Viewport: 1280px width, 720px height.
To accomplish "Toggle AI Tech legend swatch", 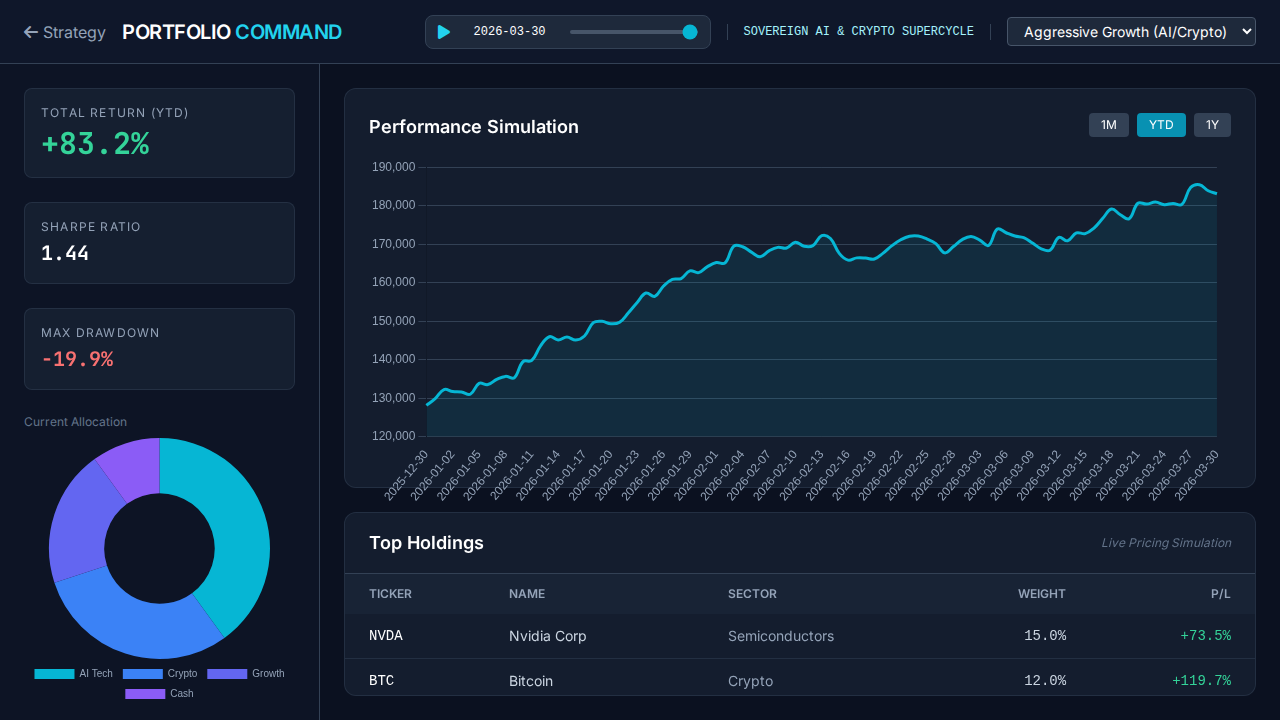I will [x=54, y=674].
